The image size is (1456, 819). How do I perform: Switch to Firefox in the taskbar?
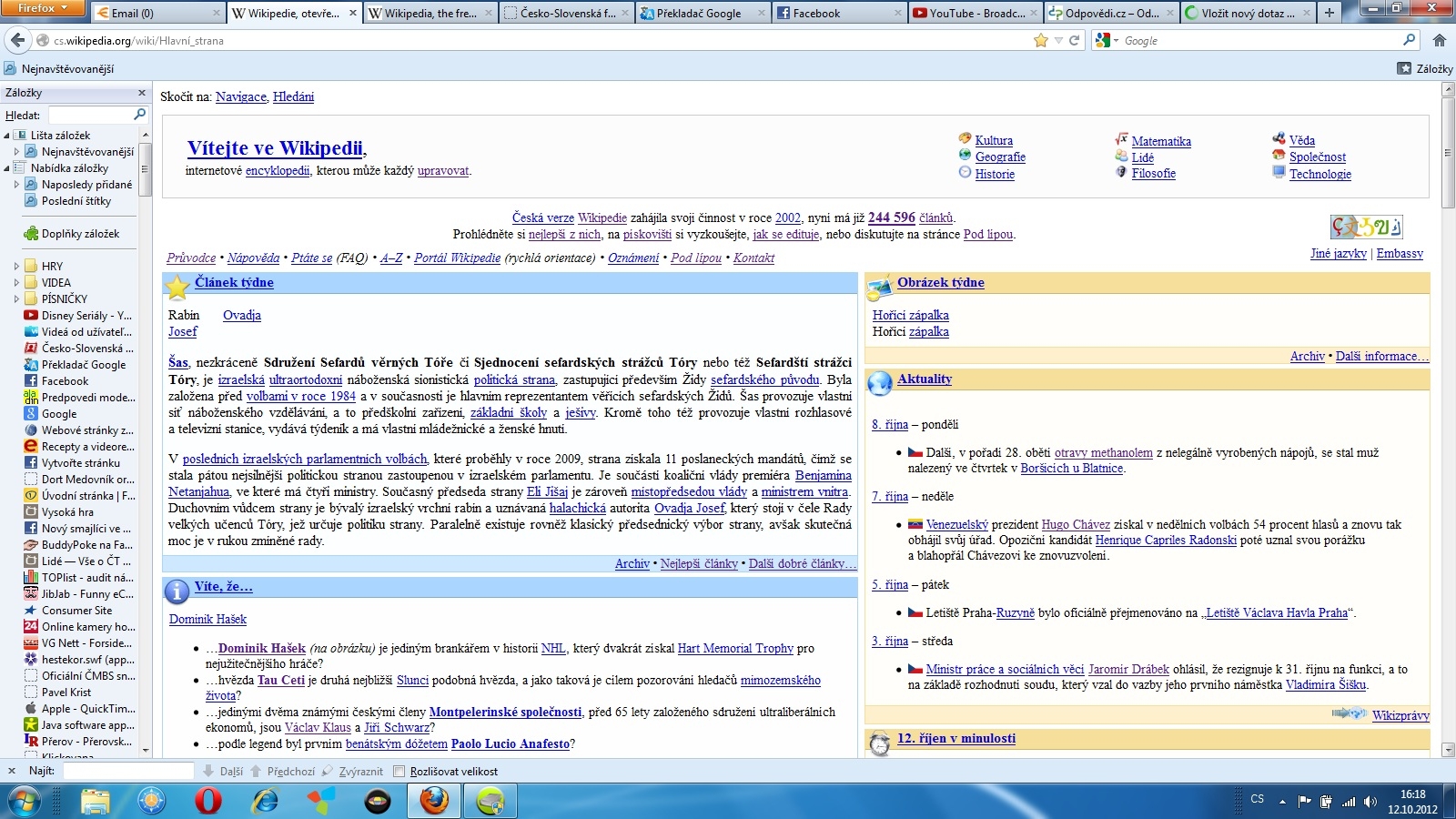pyautogui.click(x=434, y=801)
